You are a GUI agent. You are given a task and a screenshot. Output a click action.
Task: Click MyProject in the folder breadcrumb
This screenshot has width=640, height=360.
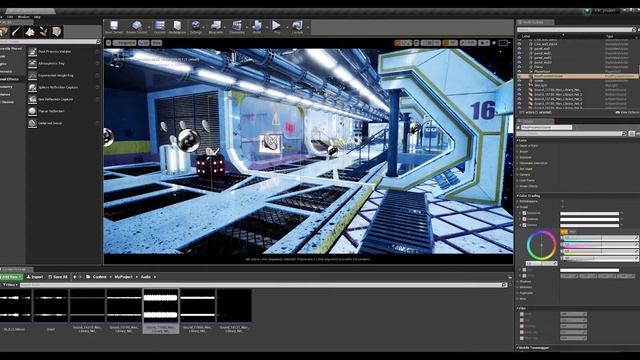tap(123, 277)
